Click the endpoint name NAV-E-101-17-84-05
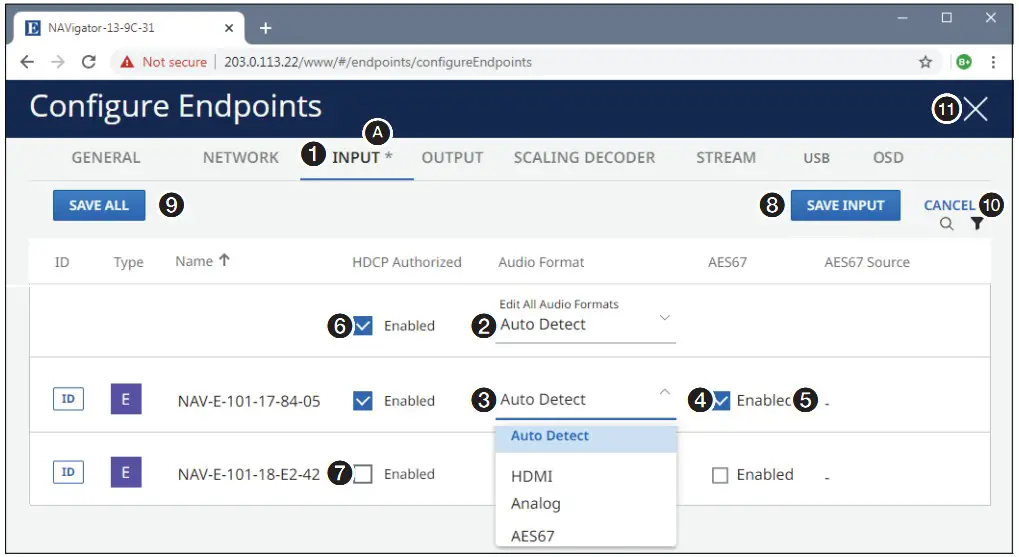Screen dimensions: 1019x557 tap(249, 401)
